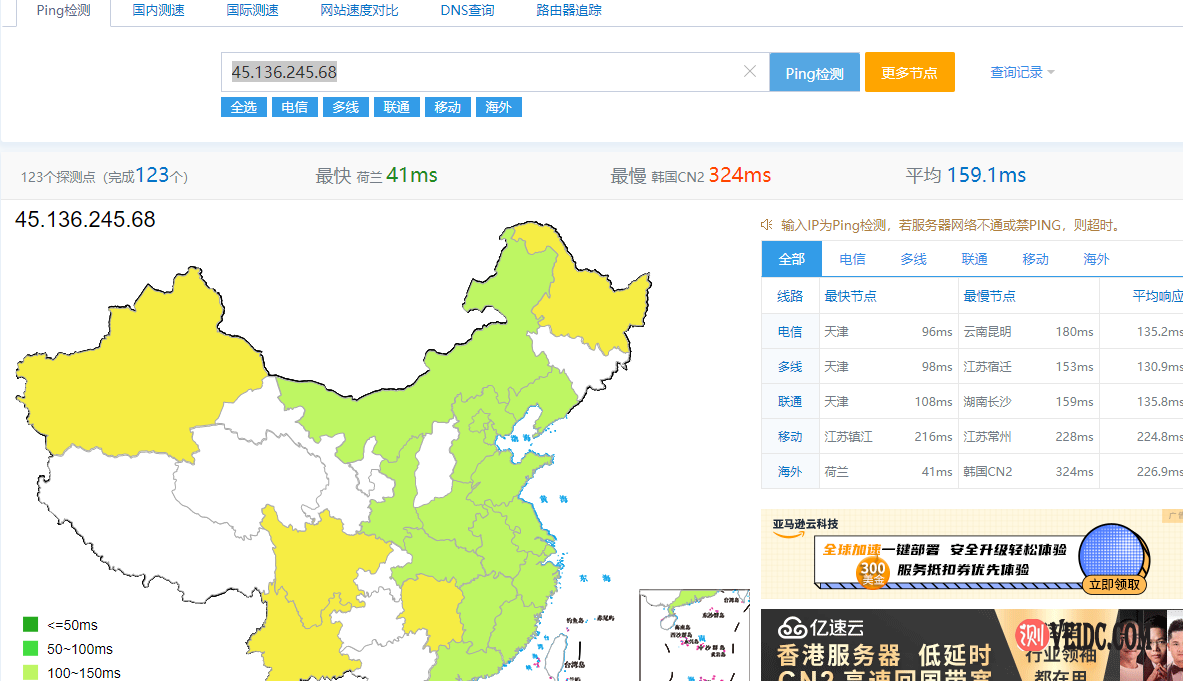Toggle the 全选 node filter

pos(244,107)
